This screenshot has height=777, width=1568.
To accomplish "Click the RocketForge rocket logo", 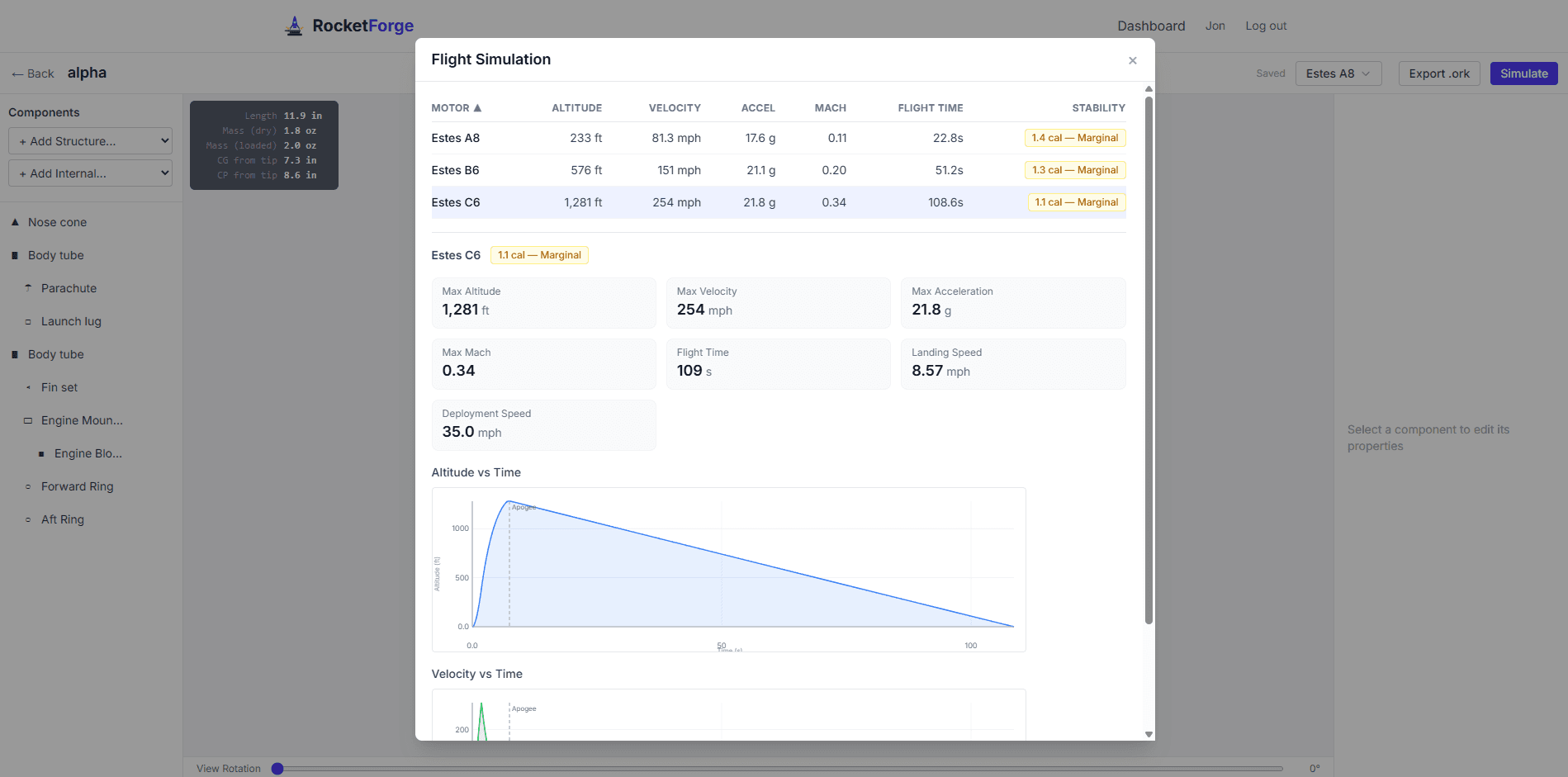I will [295, 26].
